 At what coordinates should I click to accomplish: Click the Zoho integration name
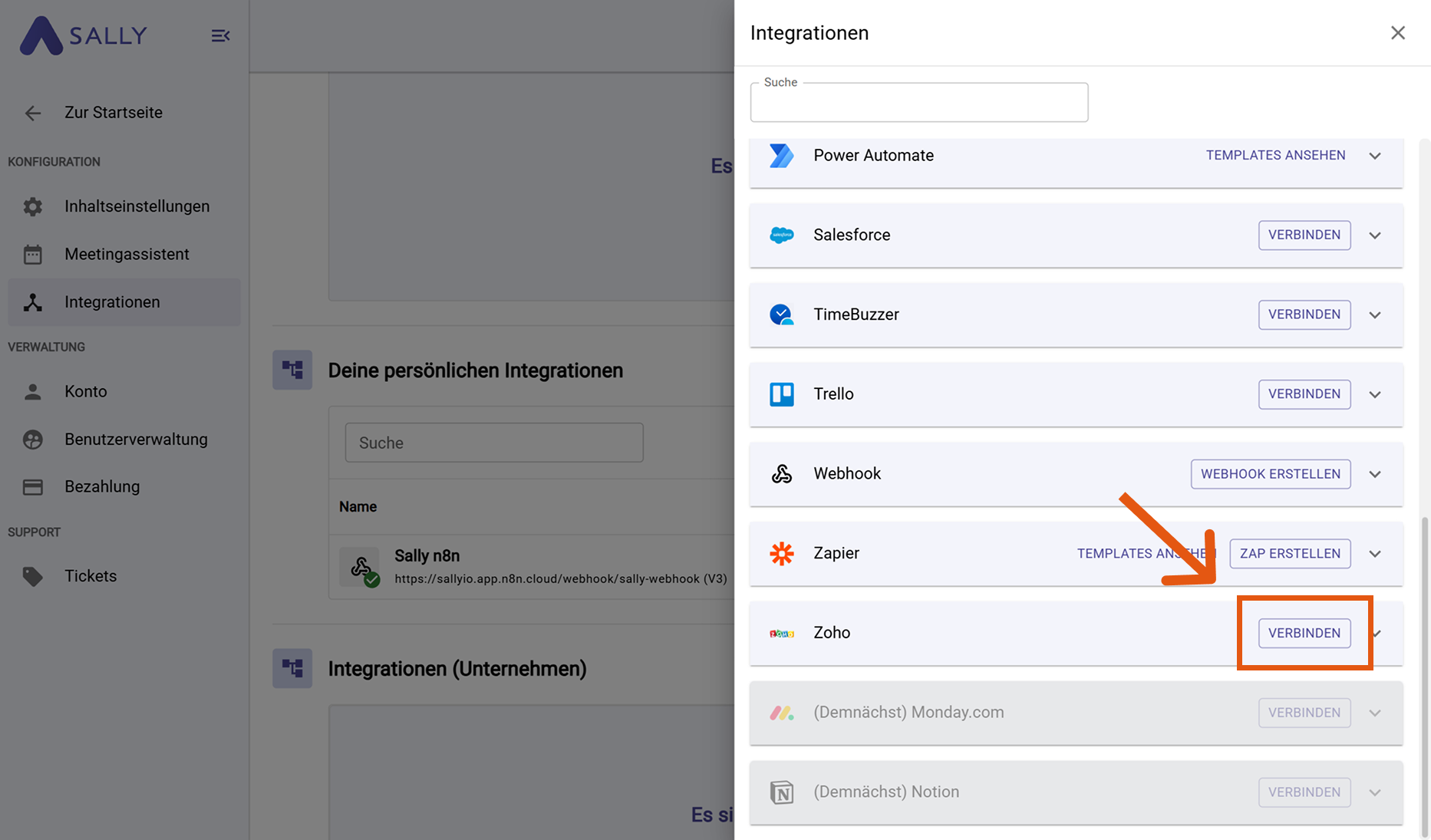click(832, 633)
